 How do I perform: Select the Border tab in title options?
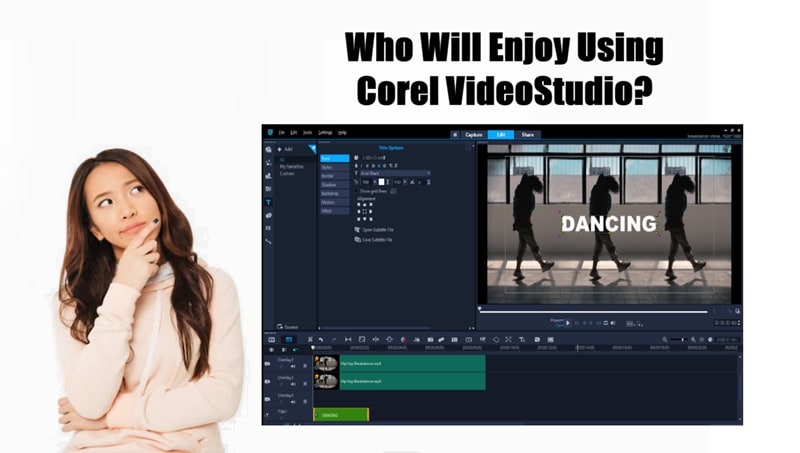point(334,176)
